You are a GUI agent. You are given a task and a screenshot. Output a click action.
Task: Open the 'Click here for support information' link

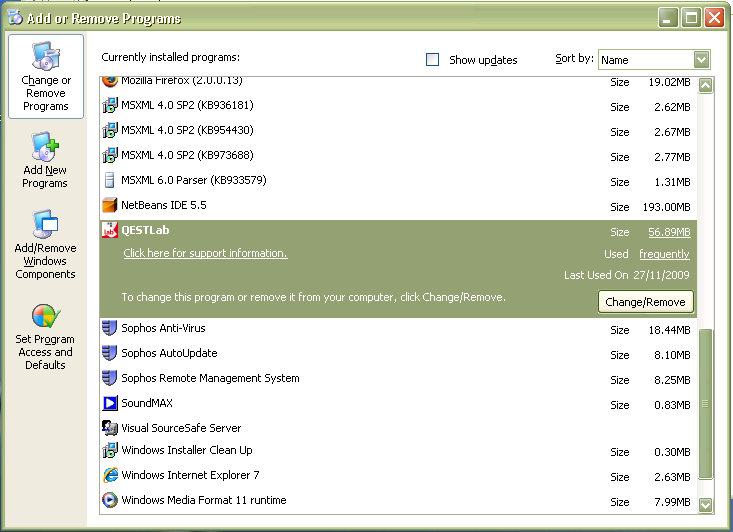pos(205,253)
